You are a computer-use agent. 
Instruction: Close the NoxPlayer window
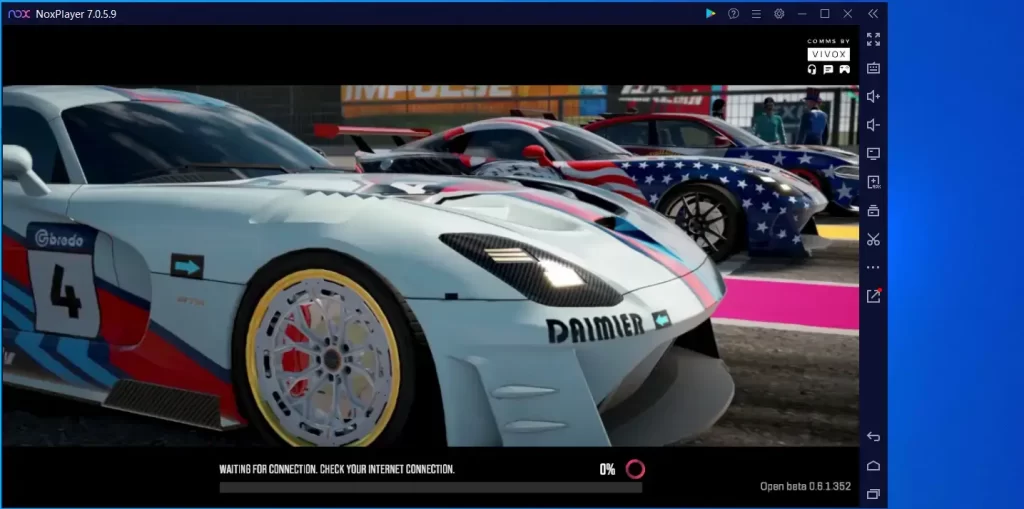point(848,14)
